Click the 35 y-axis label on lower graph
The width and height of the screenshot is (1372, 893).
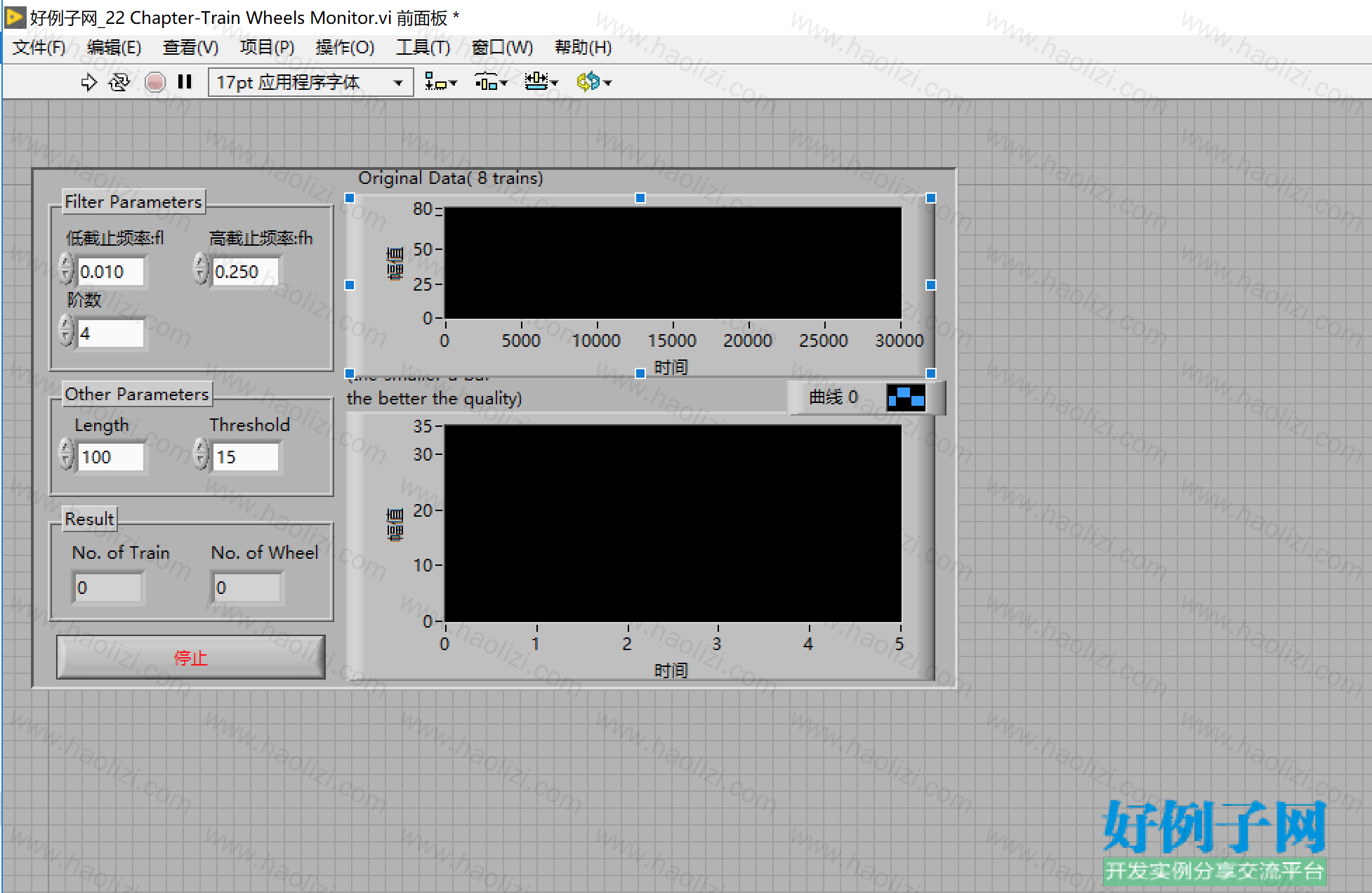pyautogui.click(x=423, y=427)
